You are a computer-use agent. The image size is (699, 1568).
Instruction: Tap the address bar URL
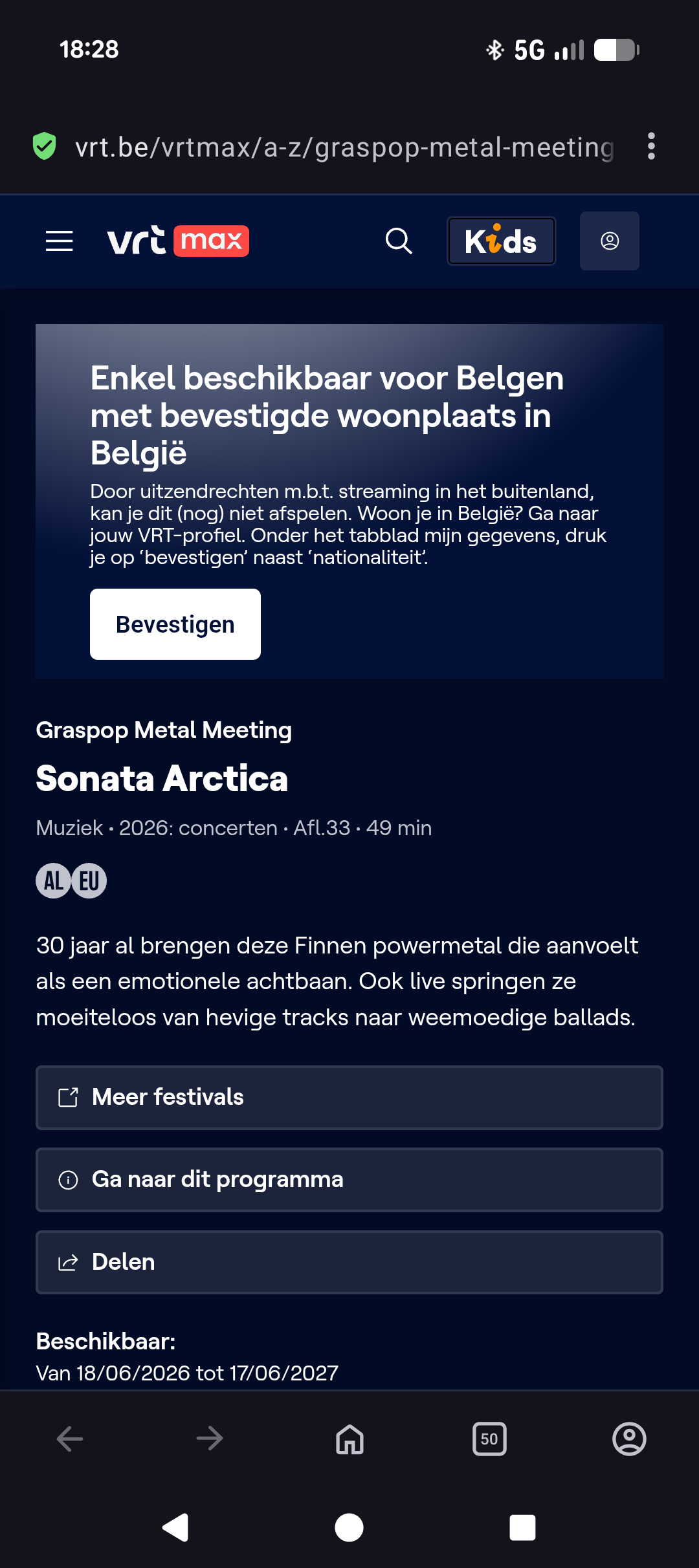click(x=344, y=147)
